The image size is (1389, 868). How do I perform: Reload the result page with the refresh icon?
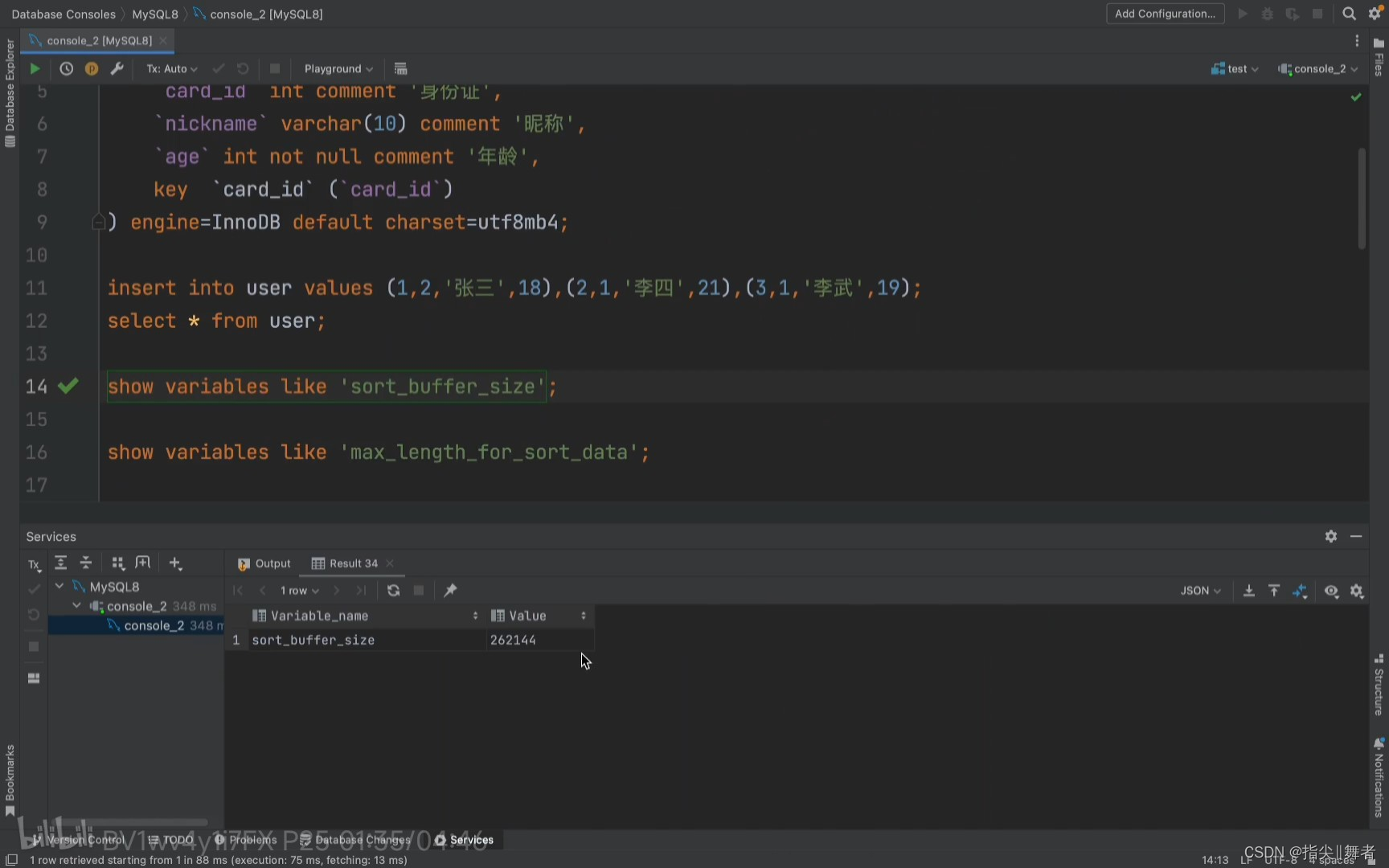coord(393,591)
